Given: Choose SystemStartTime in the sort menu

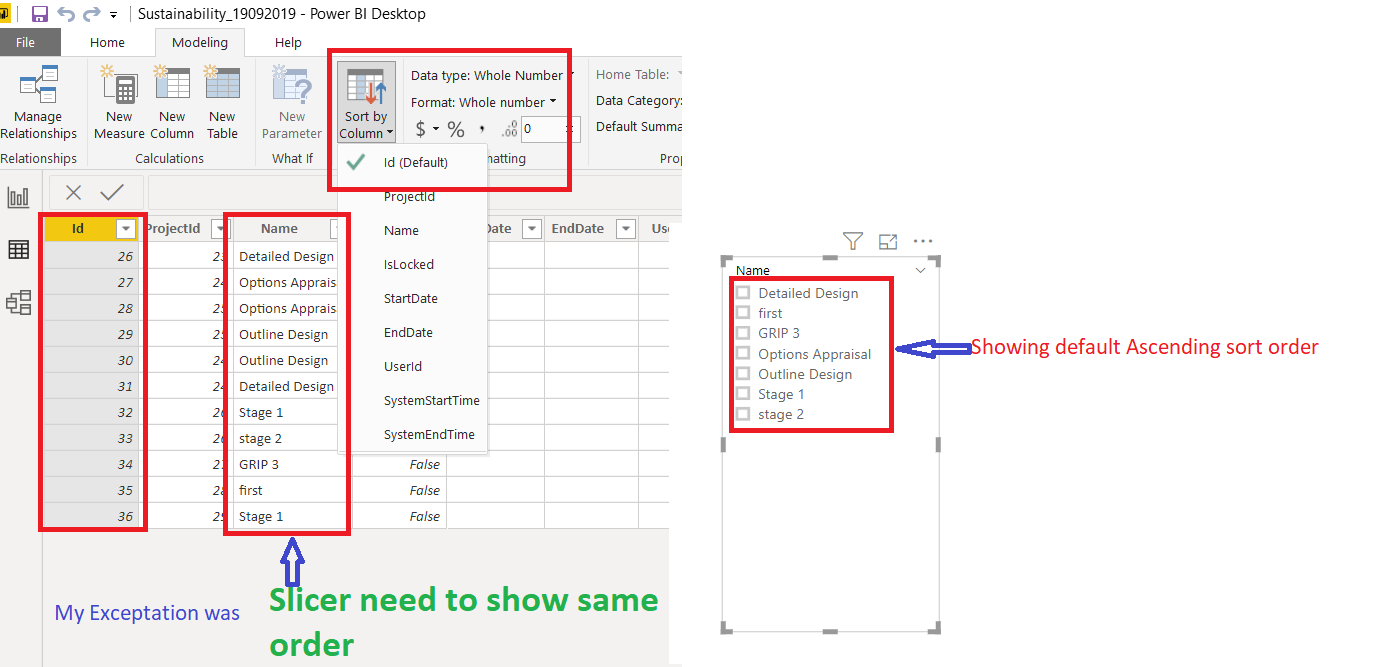Looking at the screenshot, I should tap(412, 400).
